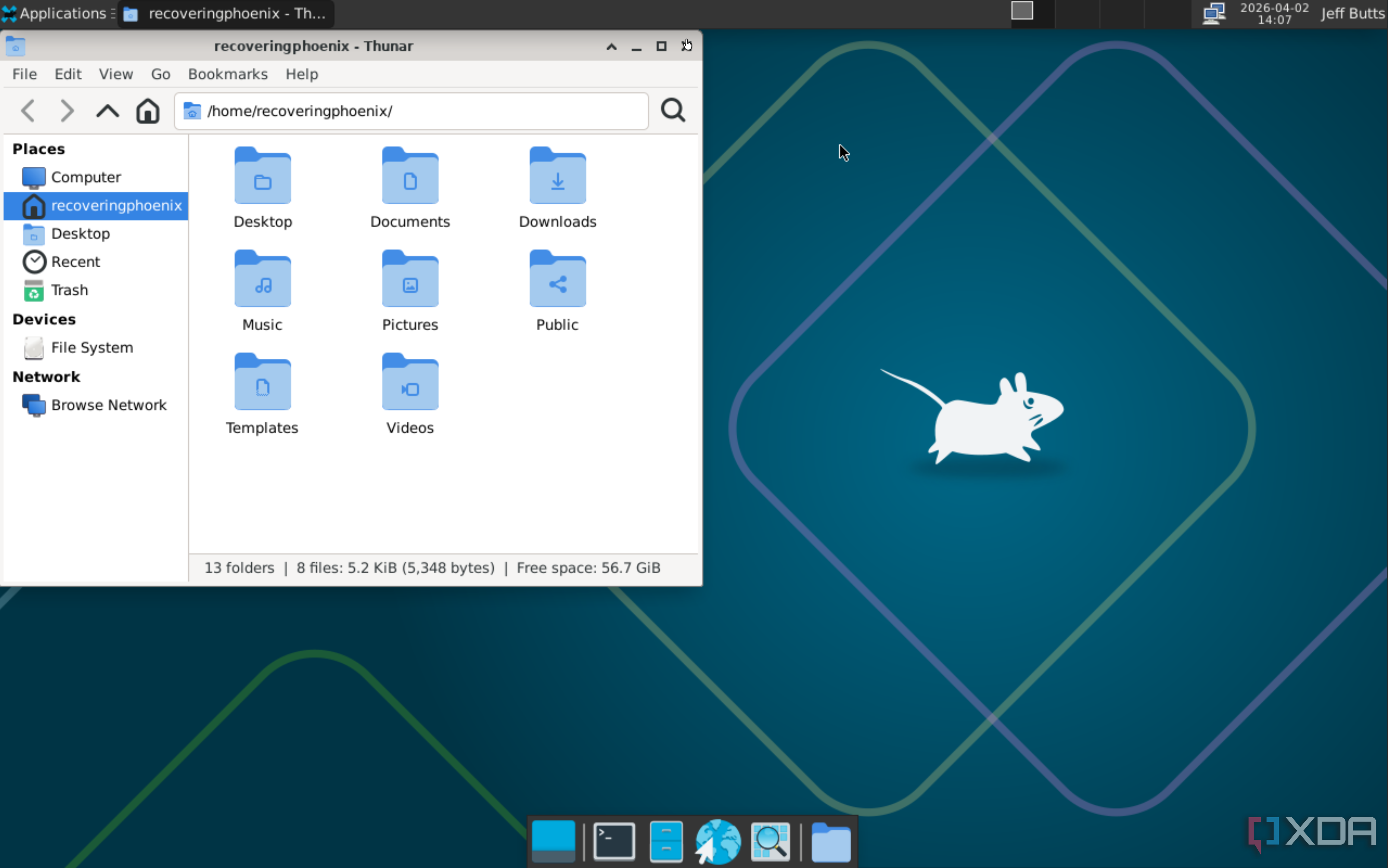Image resolution: width=1388 pixels, height=868 pixels.
Task: Open the Bookmarks menu
Action: 228,74
